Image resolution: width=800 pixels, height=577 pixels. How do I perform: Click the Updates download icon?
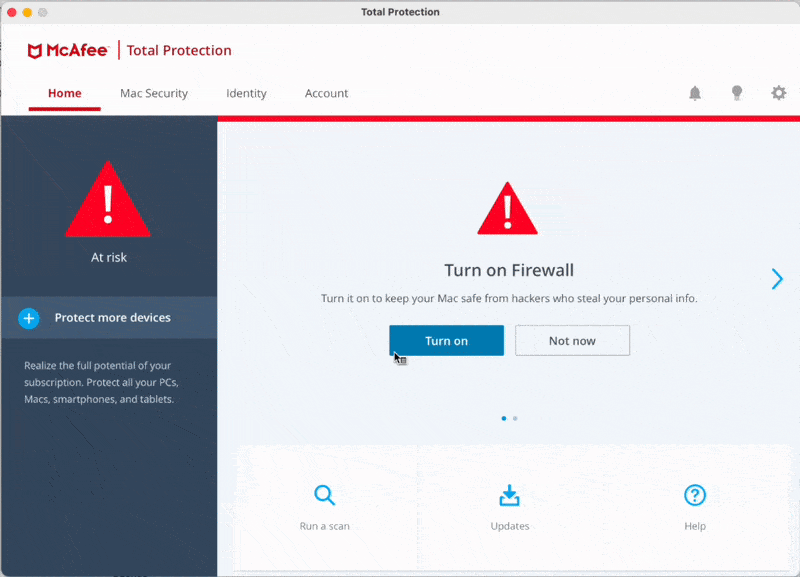click(x=509, y=495)
